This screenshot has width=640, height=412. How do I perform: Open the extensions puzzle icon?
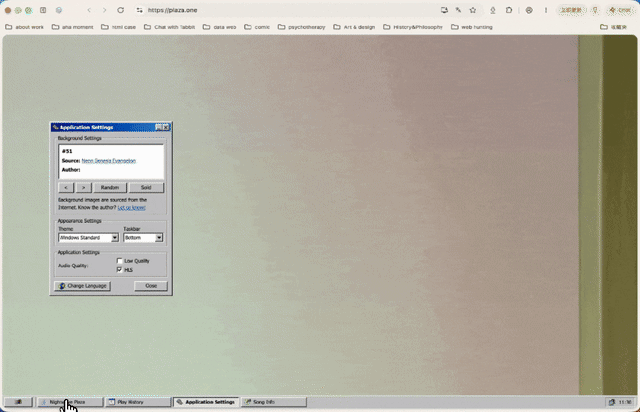pos(509,10)
